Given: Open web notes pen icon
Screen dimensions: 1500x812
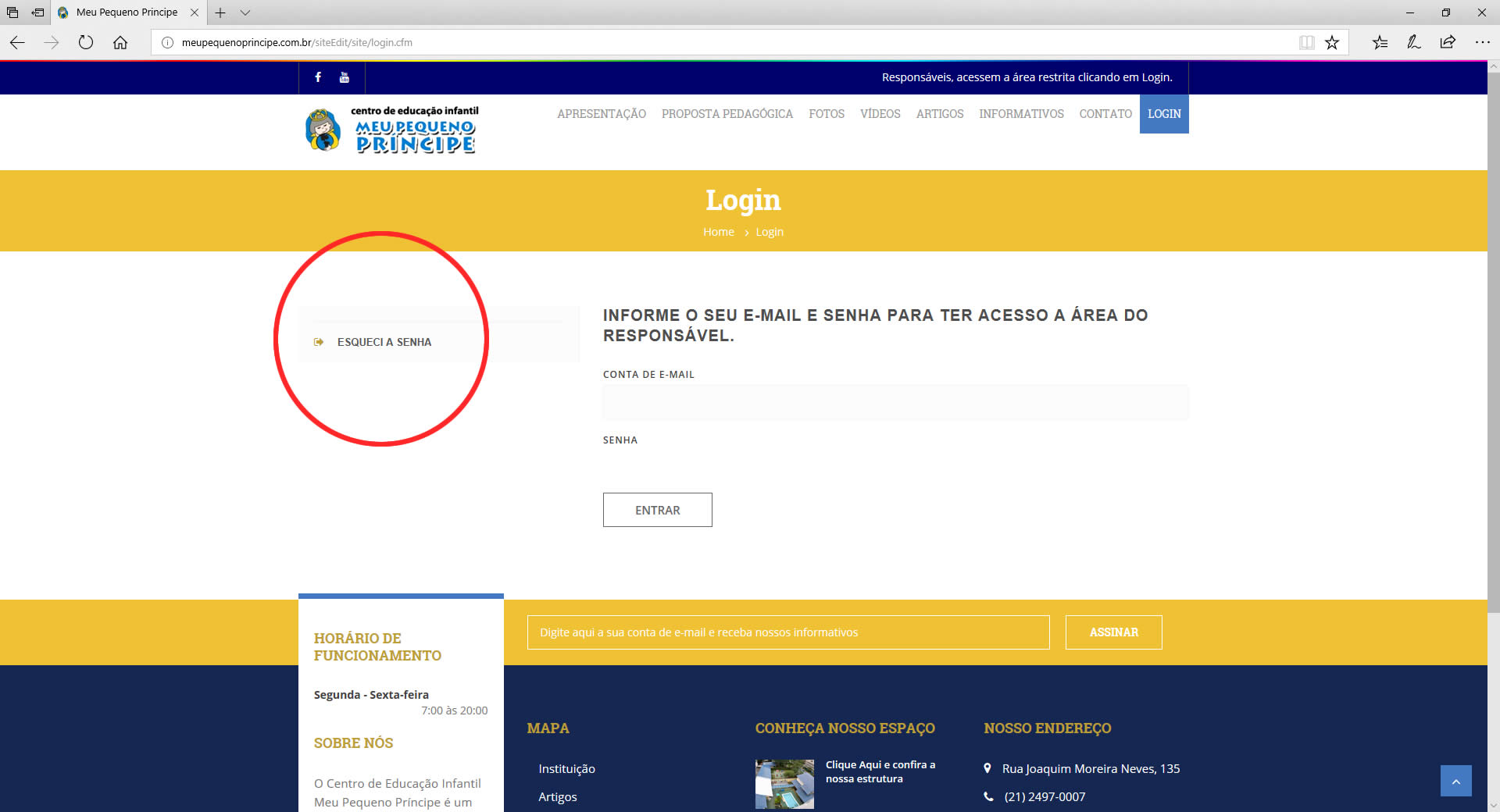Looking at the screenshot, I should (1414, 43).
